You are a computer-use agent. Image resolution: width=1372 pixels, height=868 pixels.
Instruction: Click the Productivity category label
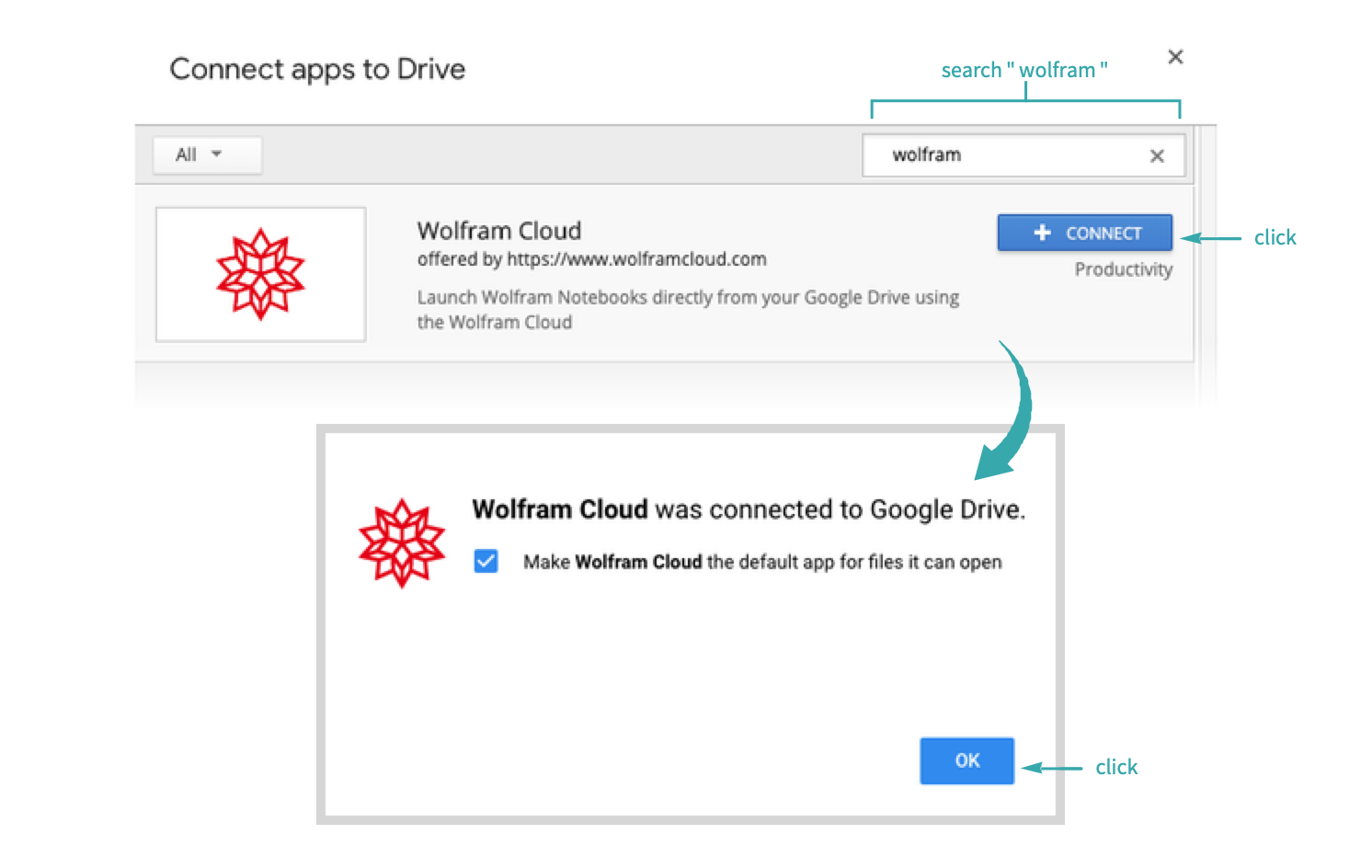[1123, 269]
